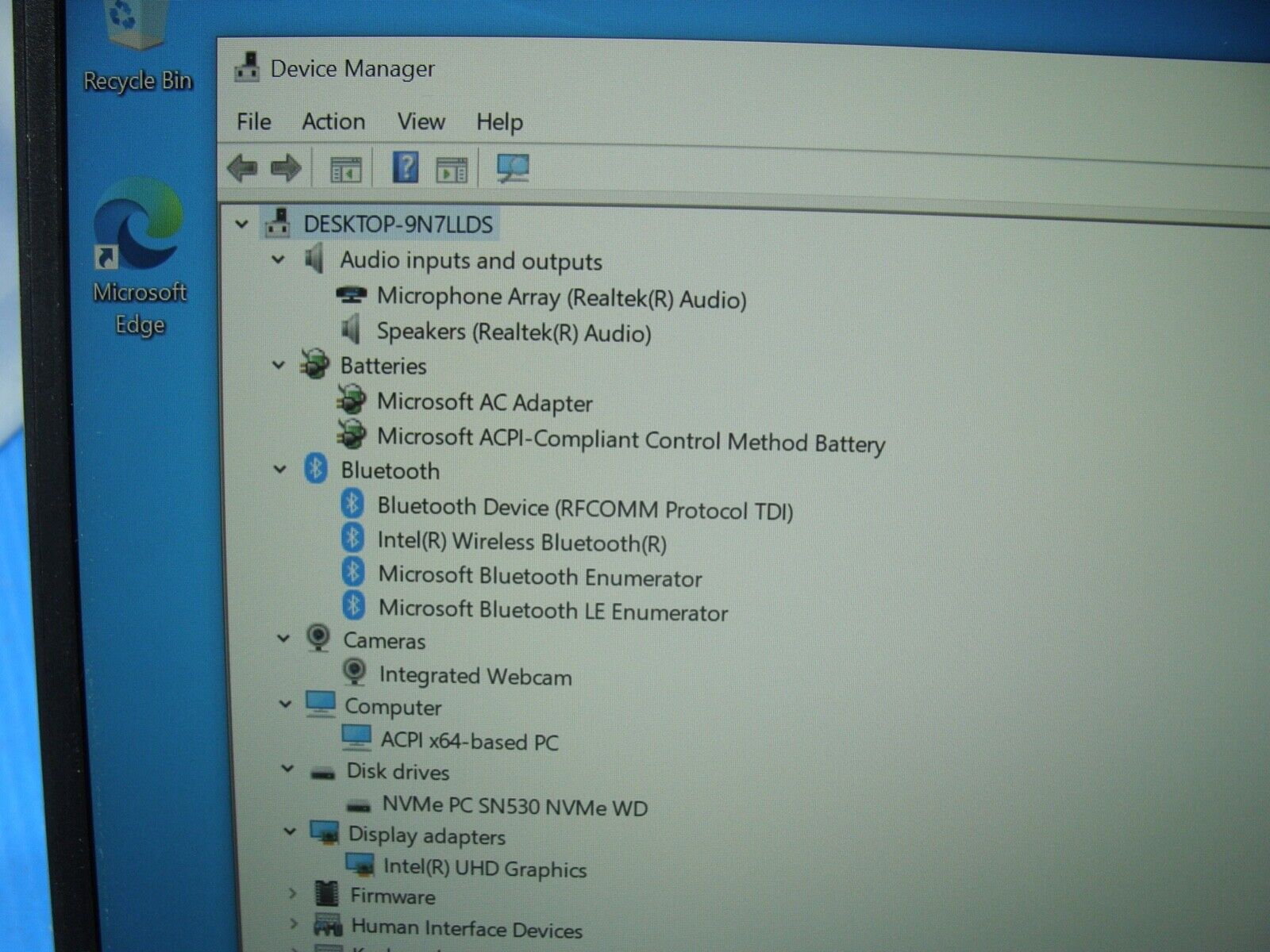This screenshot has height=952, width=1270.
Task: Select ACPI x64-based PC entry
Action: click(x=470, y=741)
